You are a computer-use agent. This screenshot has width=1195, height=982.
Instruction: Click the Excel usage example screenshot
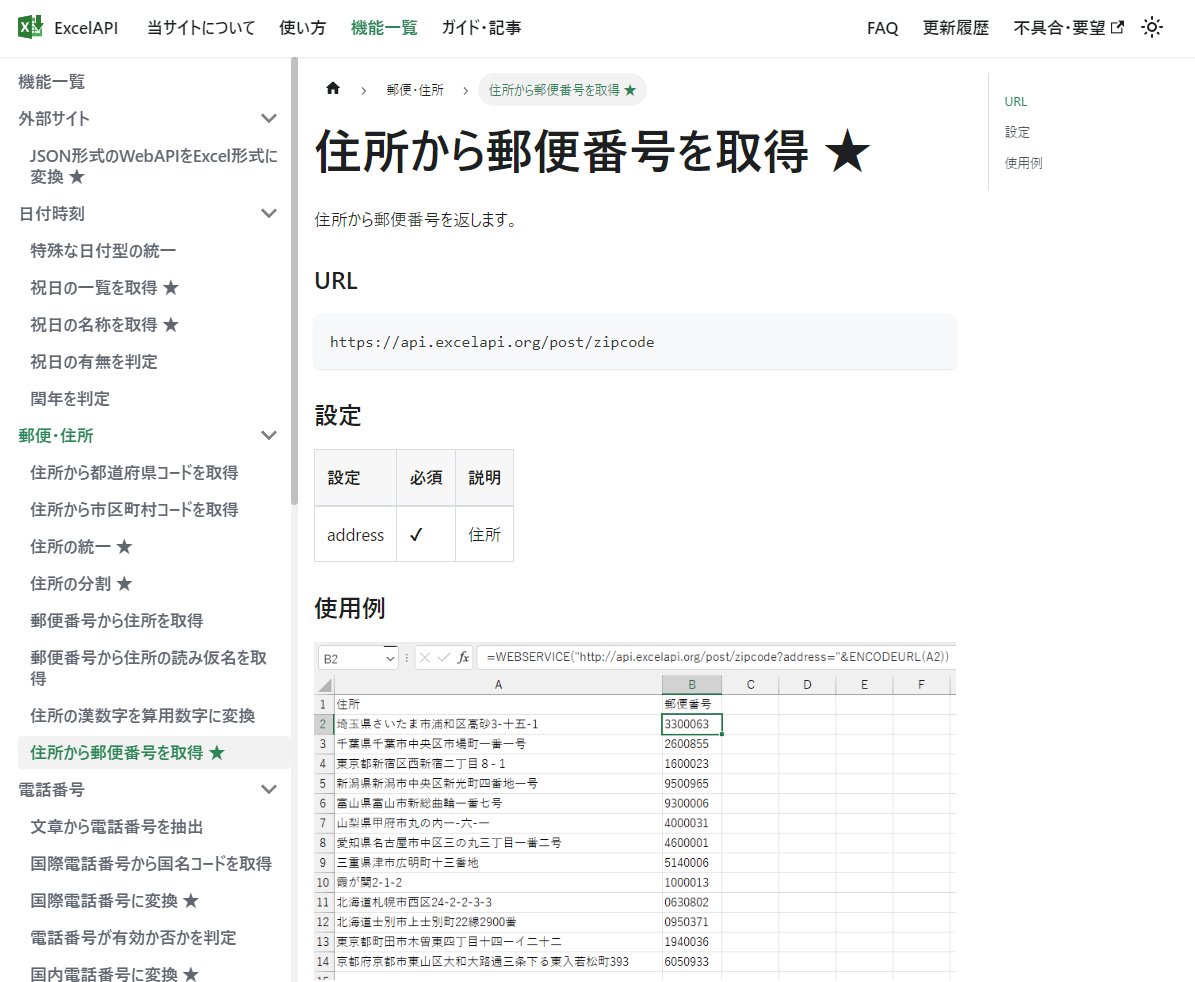click(635, 810)
